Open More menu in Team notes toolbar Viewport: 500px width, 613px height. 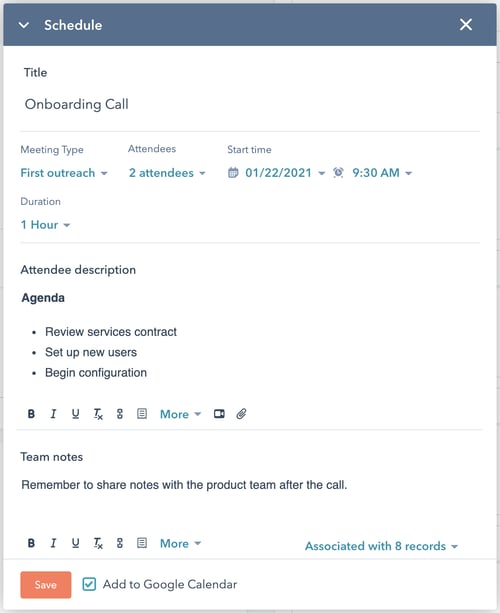(x=180, y=543)
